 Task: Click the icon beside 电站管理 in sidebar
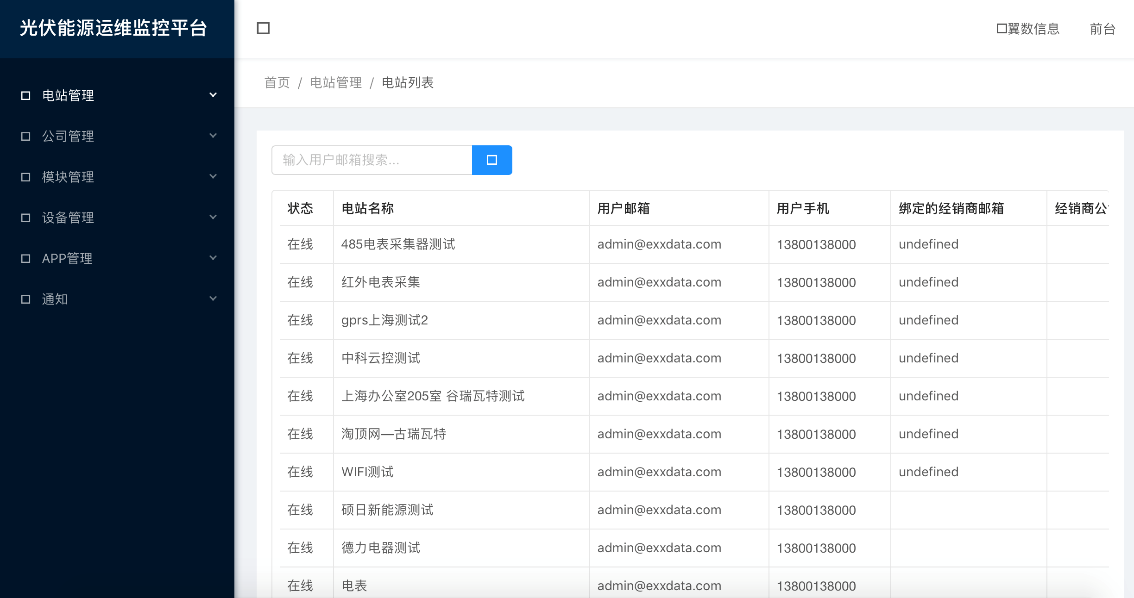26,96
